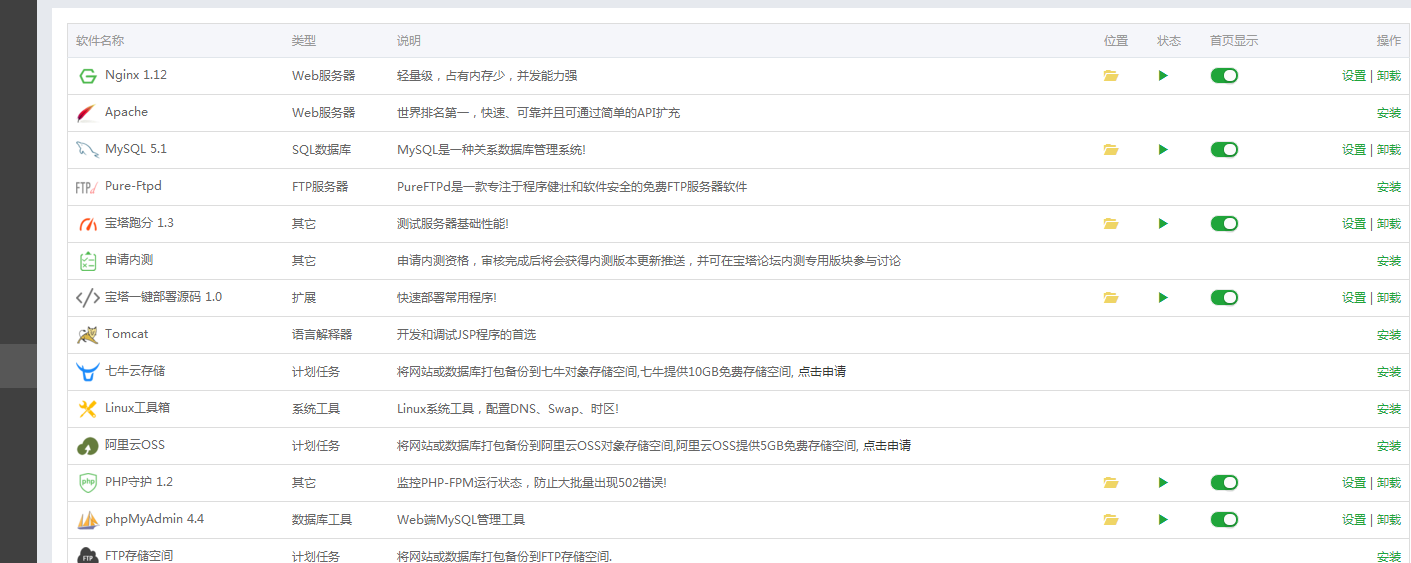Click 宝塔一键部署源码 status play arrow
Image resolution: width=1411 pixels, height=563 pixels.
click(x=1163, y=298)
